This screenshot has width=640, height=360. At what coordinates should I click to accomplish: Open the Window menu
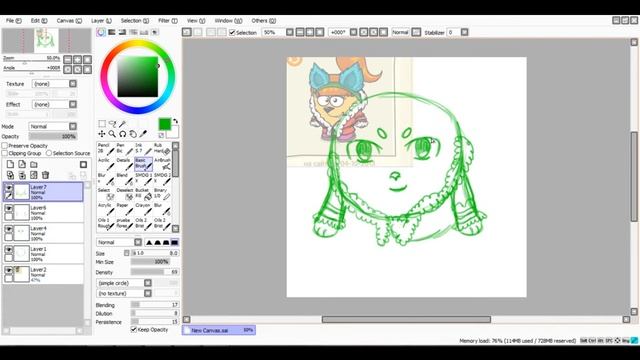[x=228, y=20]
